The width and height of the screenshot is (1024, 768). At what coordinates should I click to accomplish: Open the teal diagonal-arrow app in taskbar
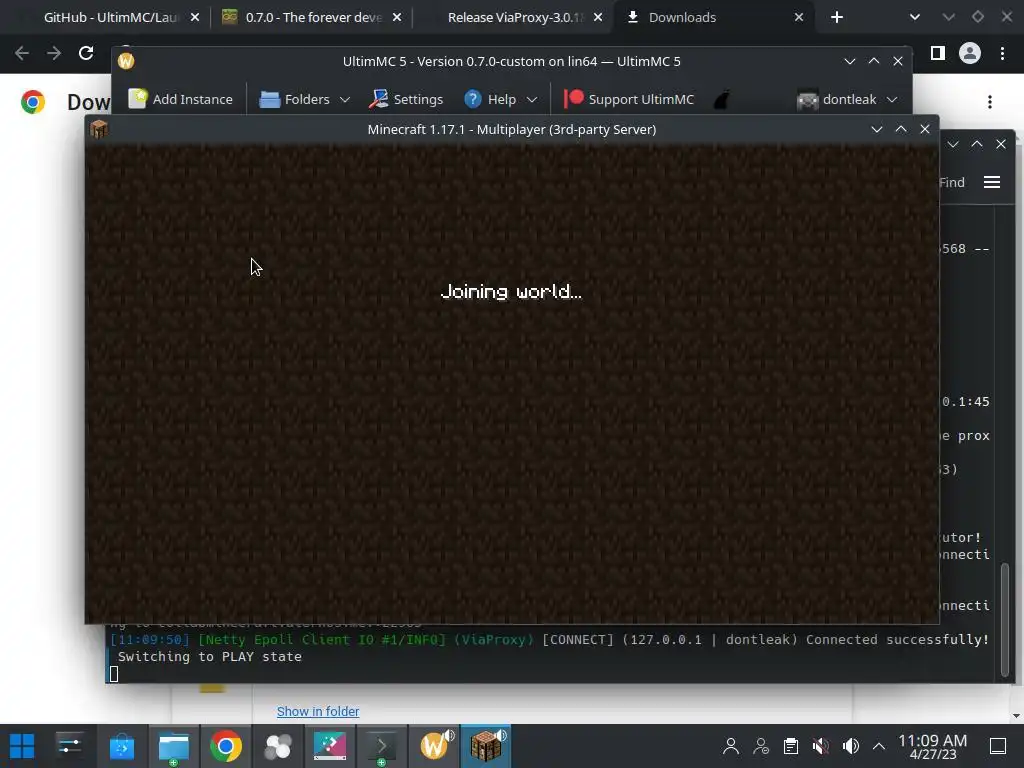pyautogui.click(x=330, y=746)
